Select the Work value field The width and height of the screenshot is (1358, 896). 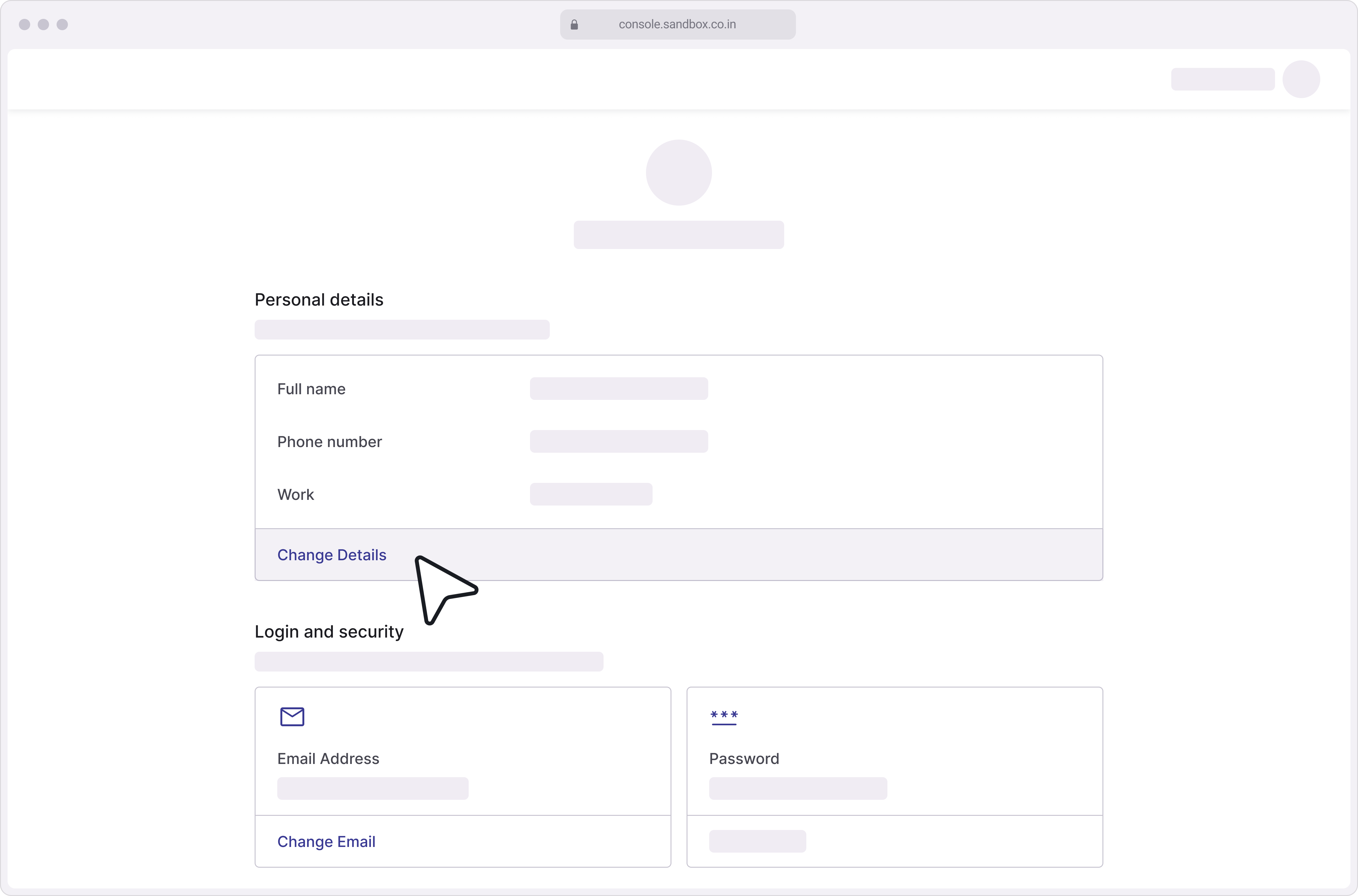coord(591,494)
